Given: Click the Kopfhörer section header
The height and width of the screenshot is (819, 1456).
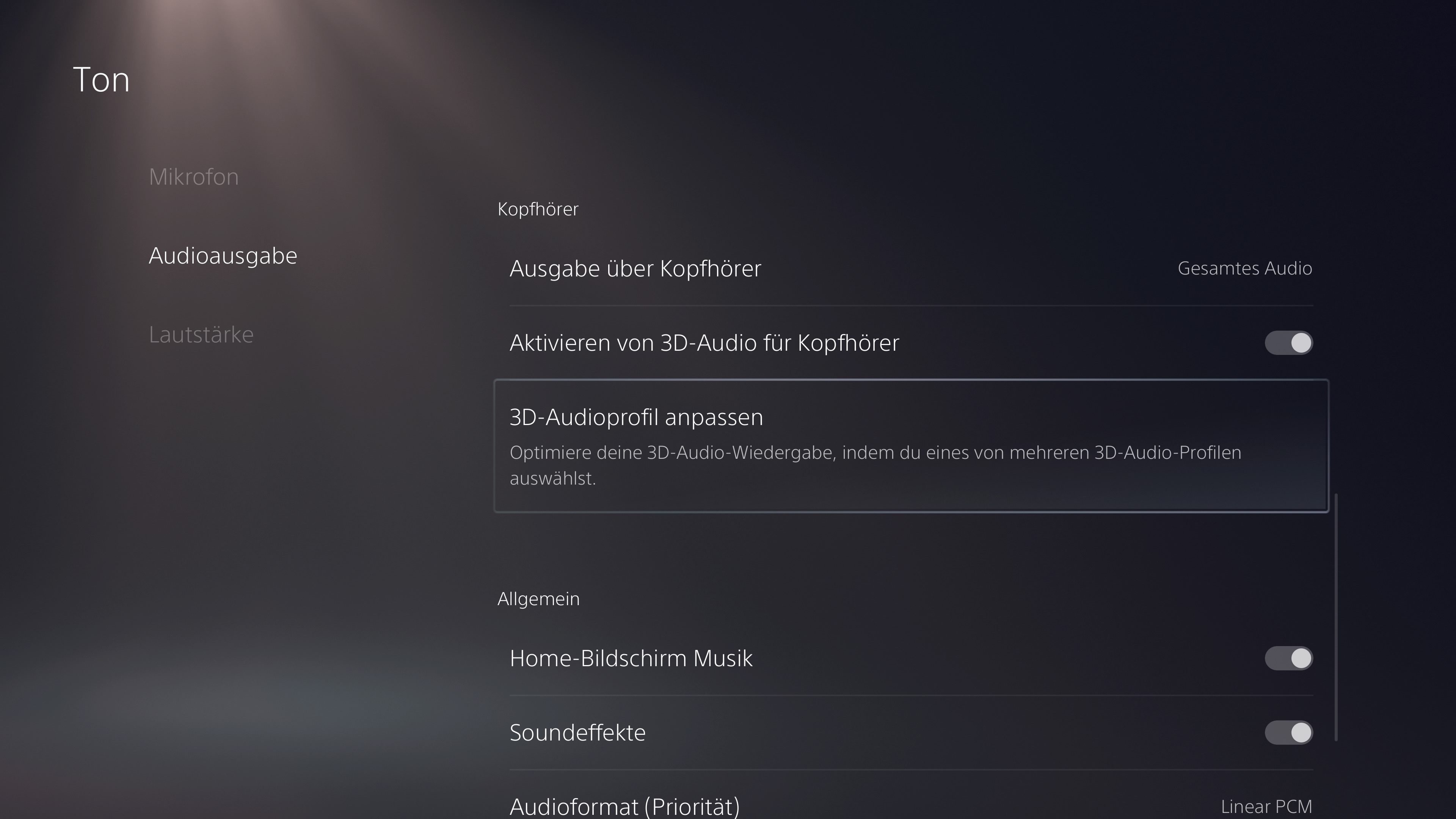Looking at the screenshot, I should 538,209.
